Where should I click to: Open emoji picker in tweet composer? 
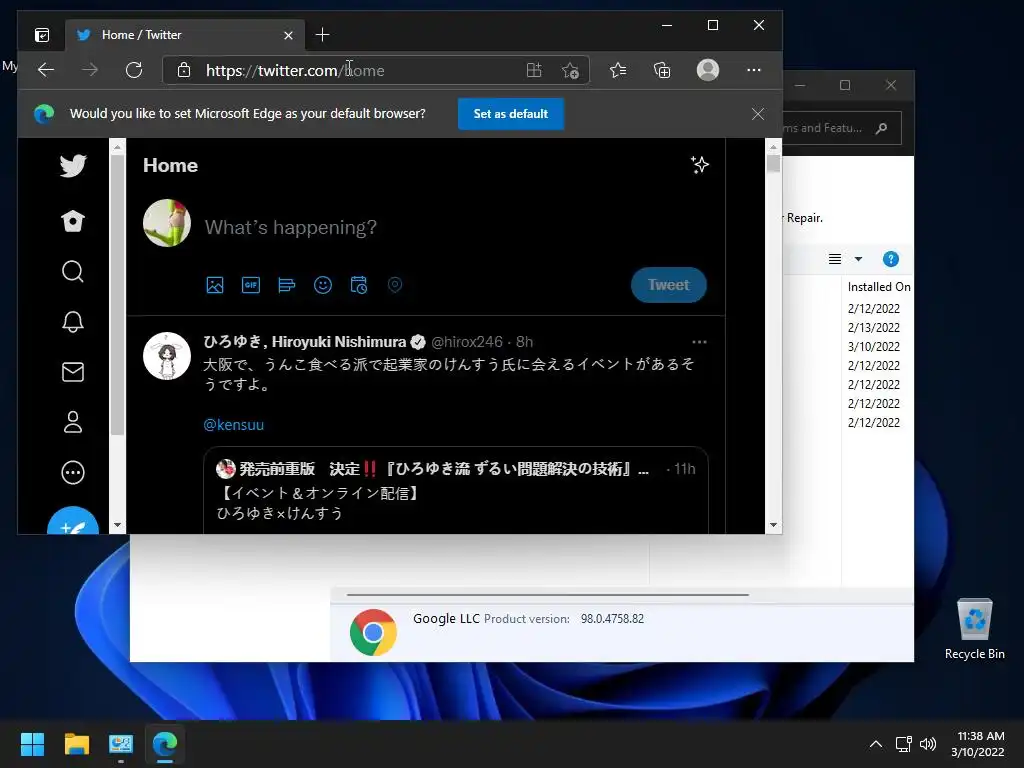pos(323,285)
